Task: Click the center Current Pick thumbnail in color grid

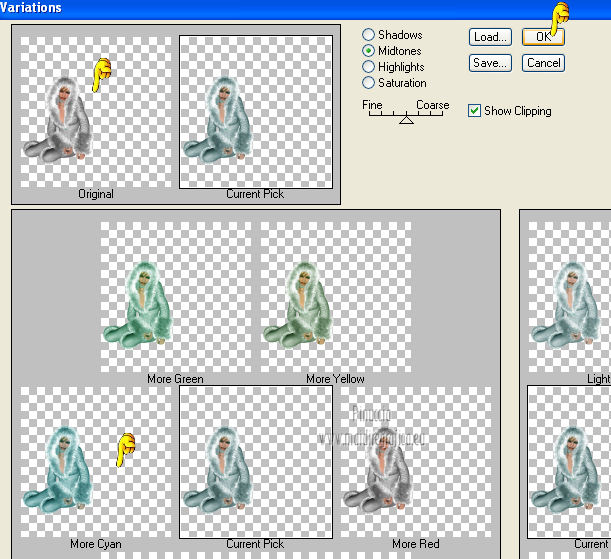Action: point(256,462)
